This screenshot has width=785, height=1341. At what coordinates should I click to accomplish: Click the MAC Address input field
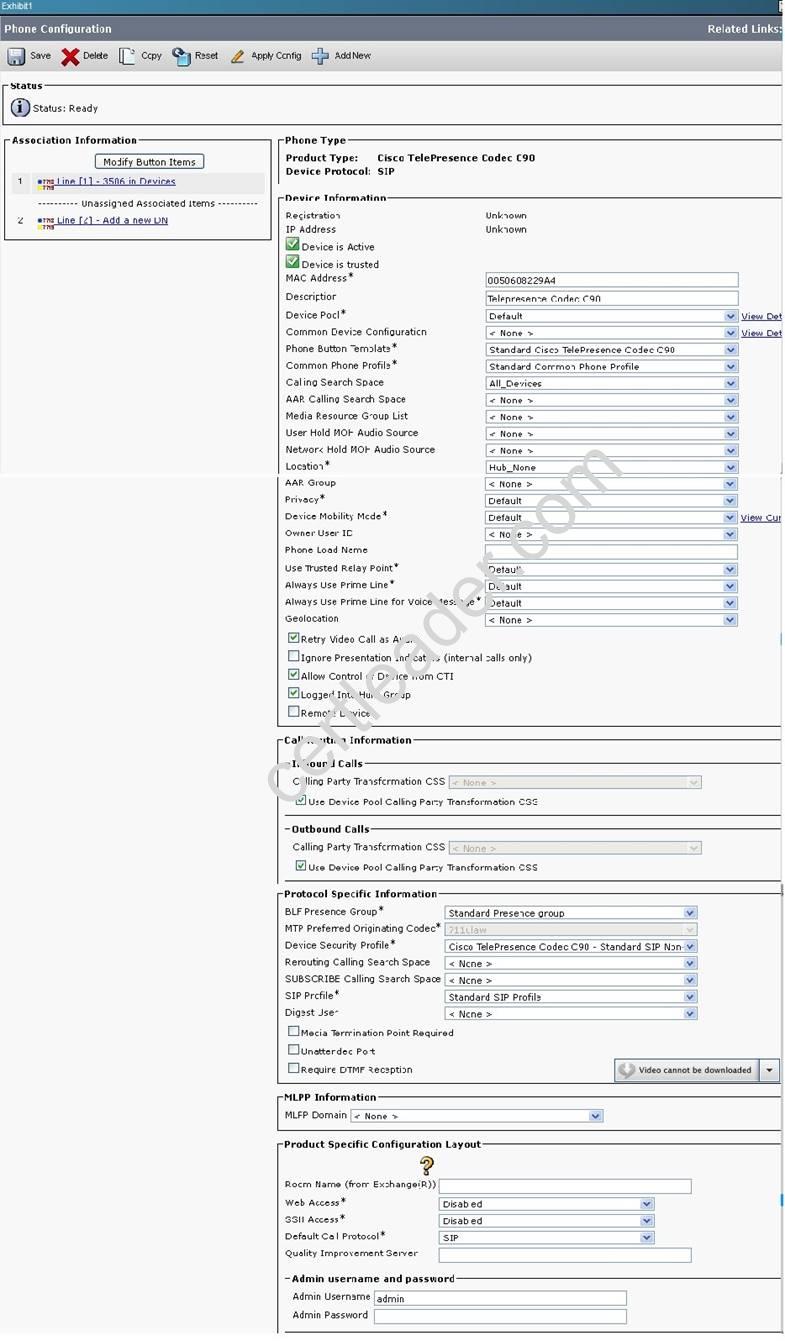coord(611,280)
